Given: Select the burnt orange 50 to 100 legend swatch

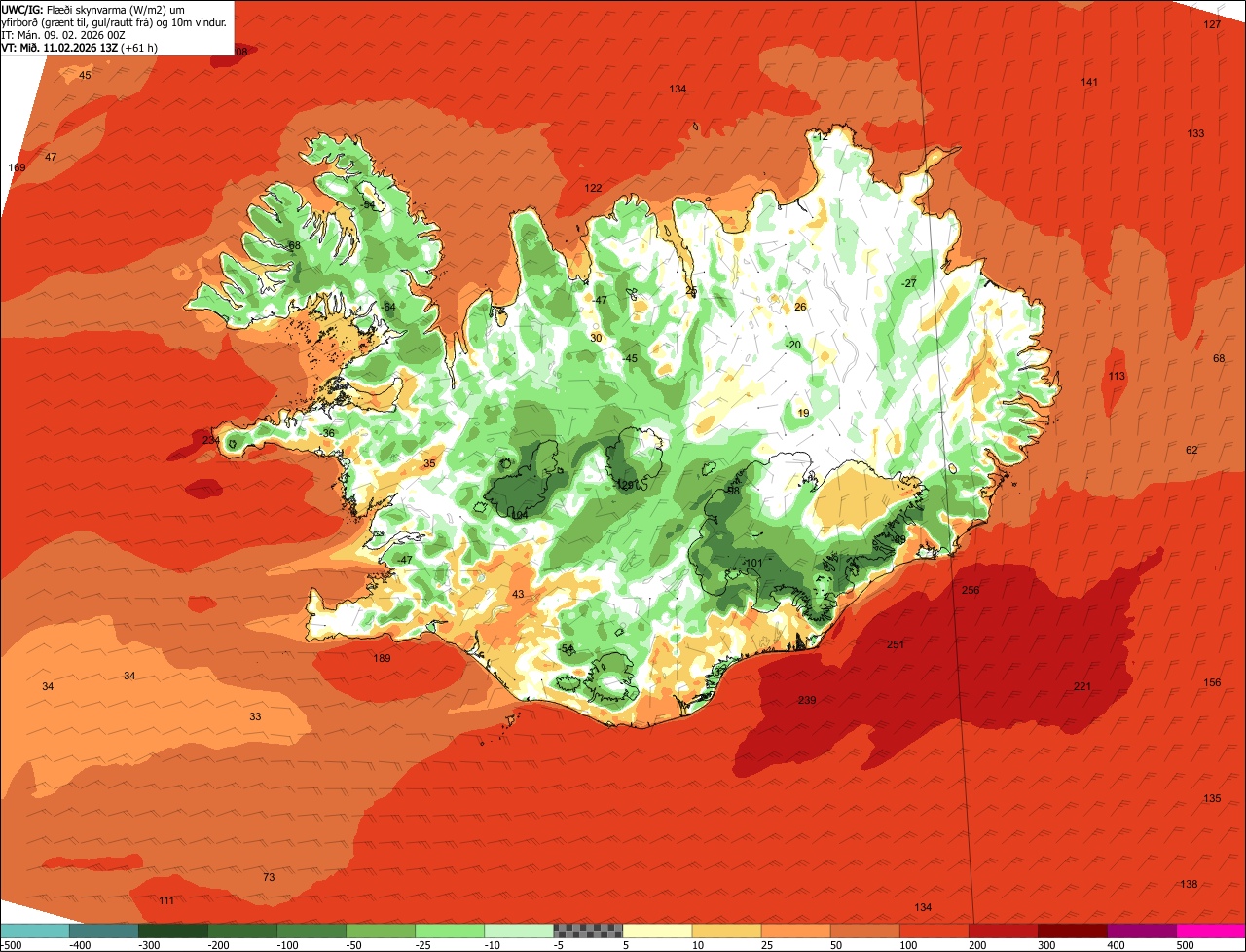Looking at the screenshot, I should tap(864, 931).
